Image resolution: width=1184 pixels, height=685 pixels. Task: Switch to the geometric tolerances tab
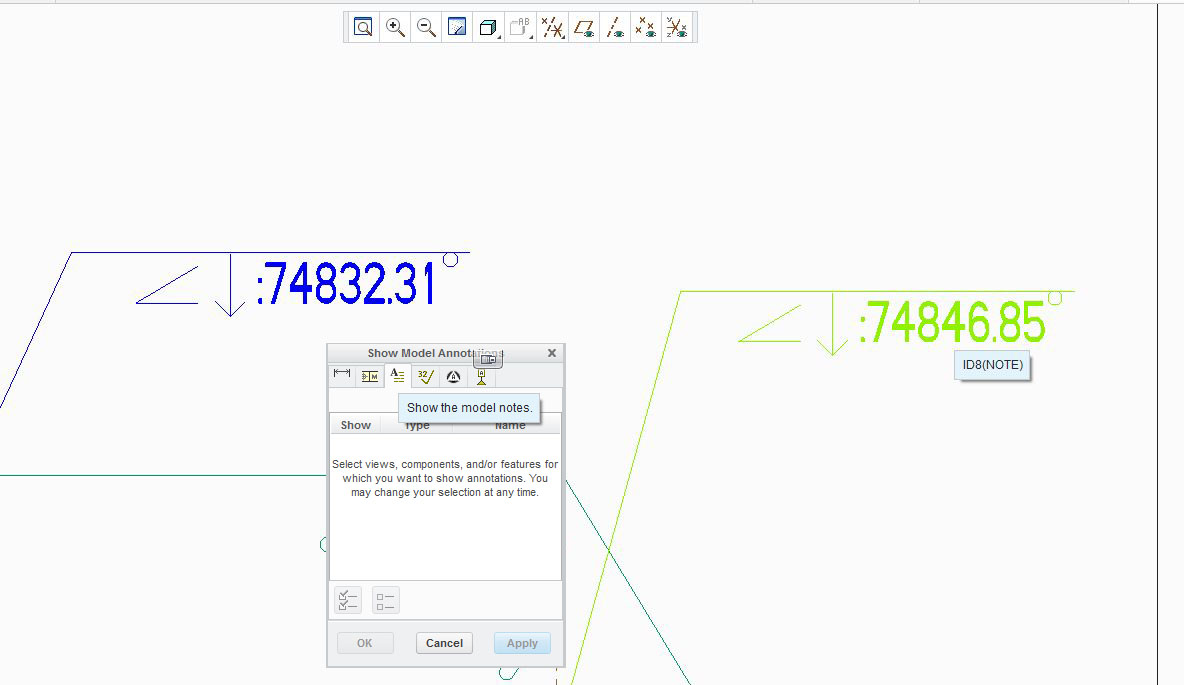pos(370,375)
